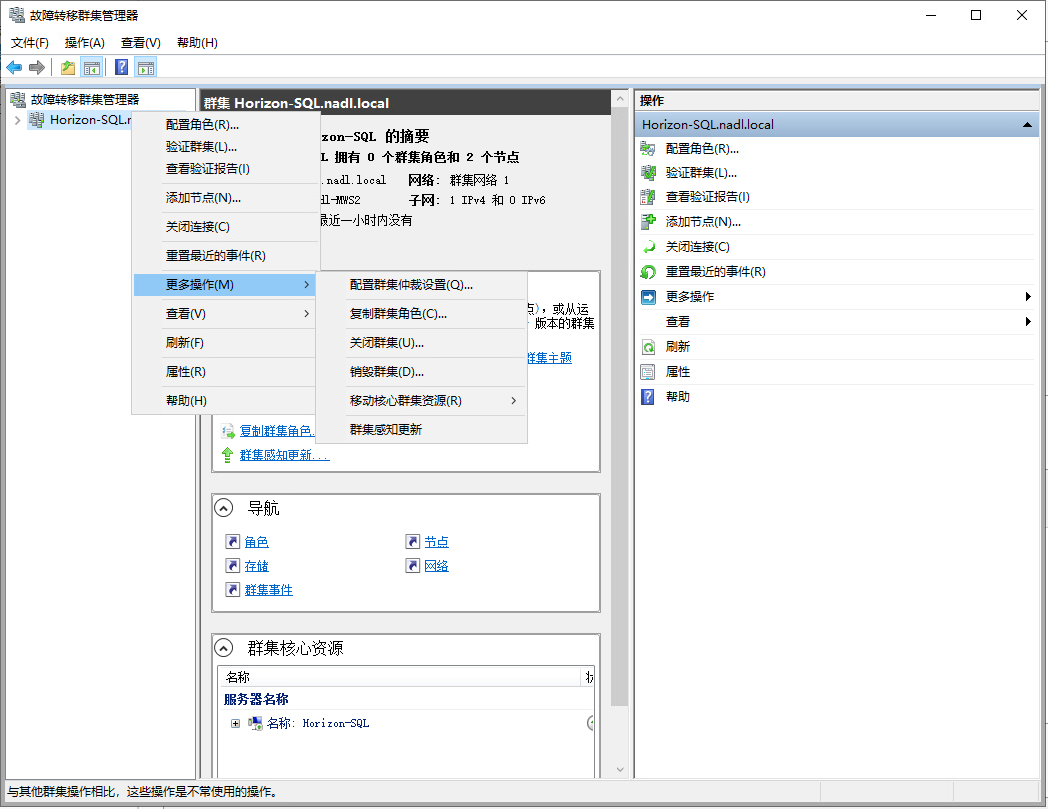Collapse the Horizon-SQL.nadl.local actions header
1048x809 pixels.
(x=1027, y=124)
